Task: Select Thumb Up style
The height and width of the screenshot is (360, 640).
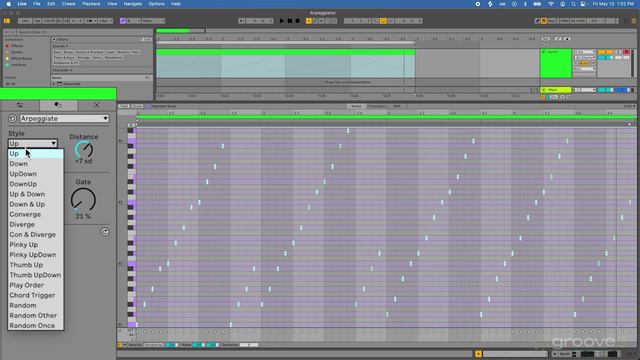Action: [36, 265]
